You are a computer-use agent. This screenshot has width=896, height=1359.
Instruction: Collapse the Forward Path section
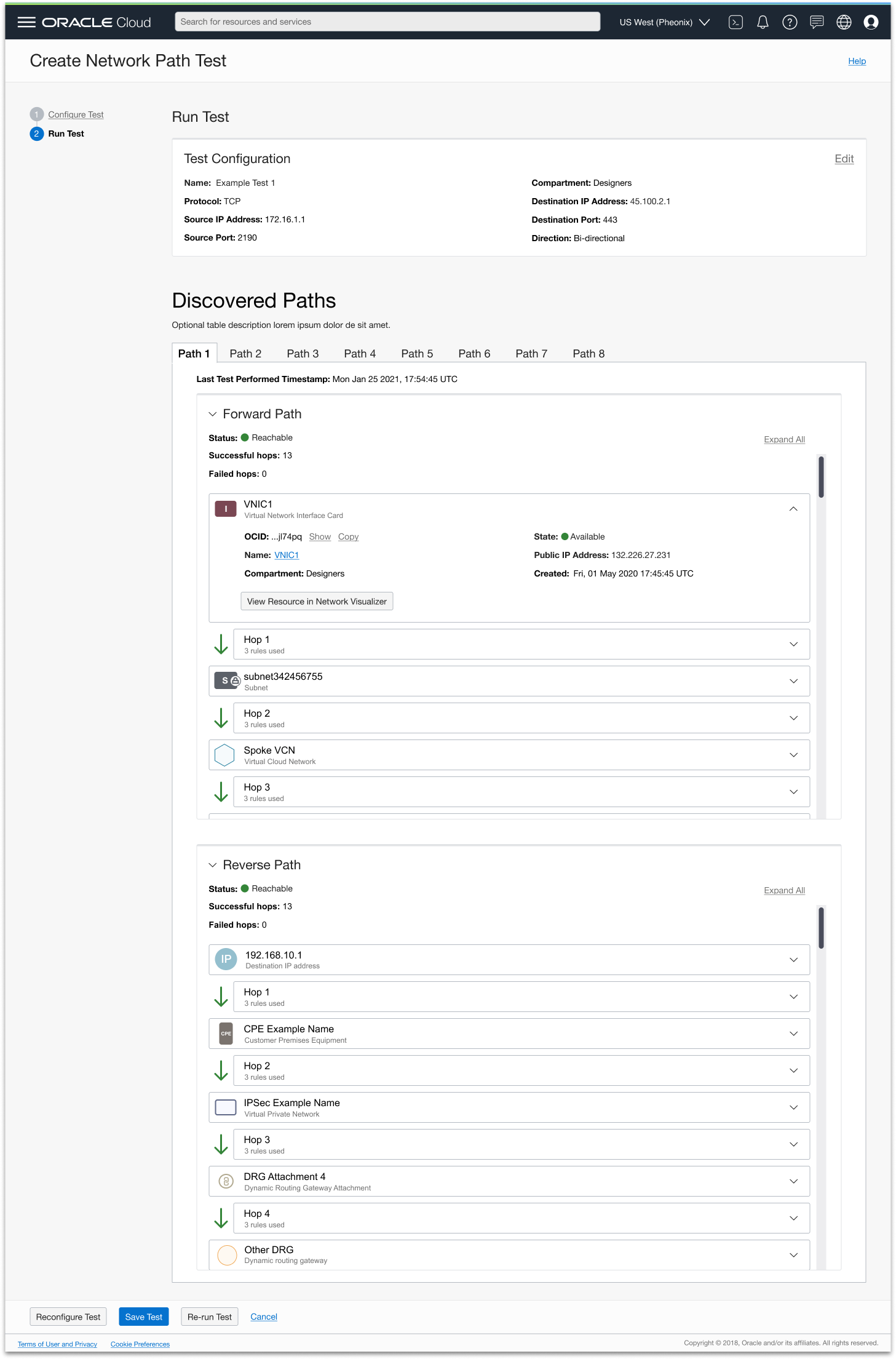tap(213, 414)
